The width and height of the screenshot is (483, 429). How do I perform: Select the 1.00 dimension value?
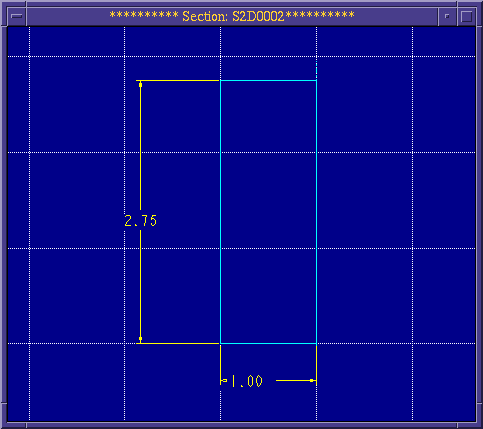click(247, 381)
